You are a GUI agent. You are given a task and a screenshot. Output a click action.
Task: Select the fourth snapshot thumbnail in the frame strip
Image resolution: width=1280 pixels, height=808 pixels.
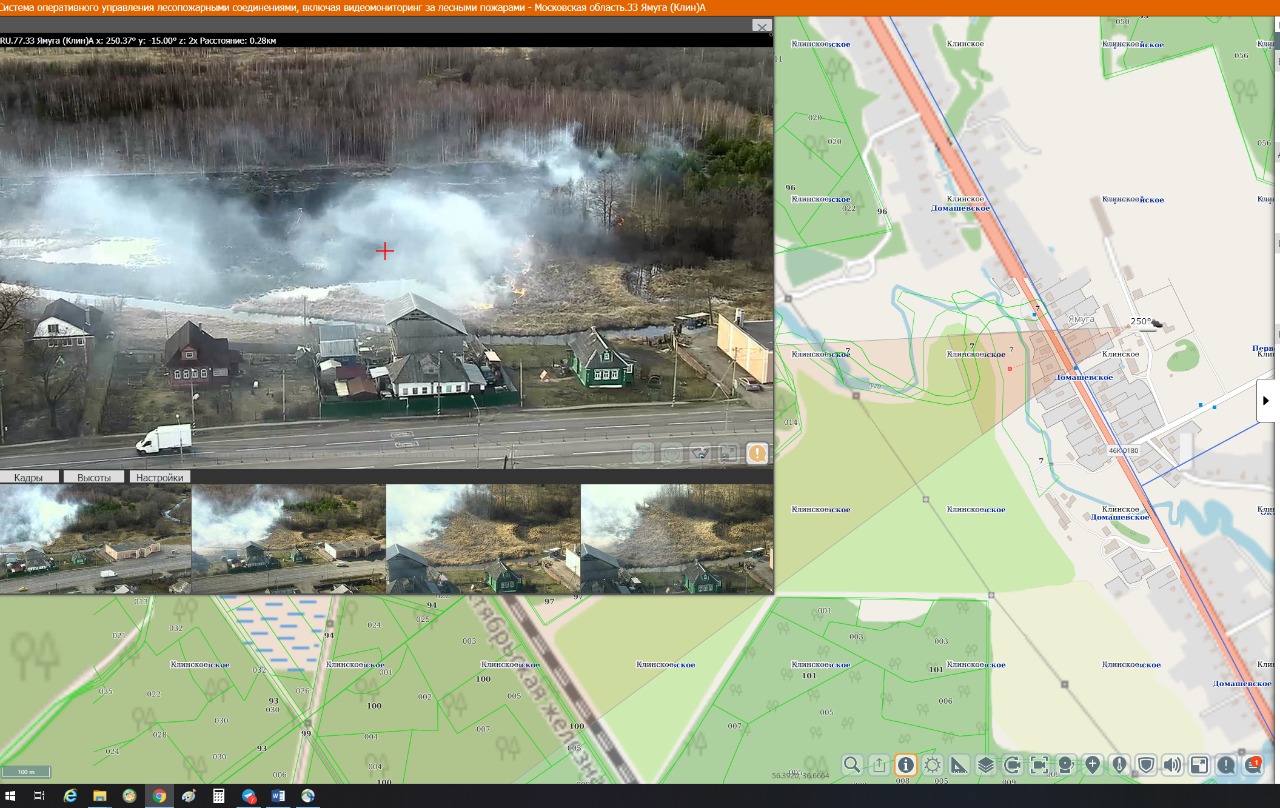(x=677, y=539)
